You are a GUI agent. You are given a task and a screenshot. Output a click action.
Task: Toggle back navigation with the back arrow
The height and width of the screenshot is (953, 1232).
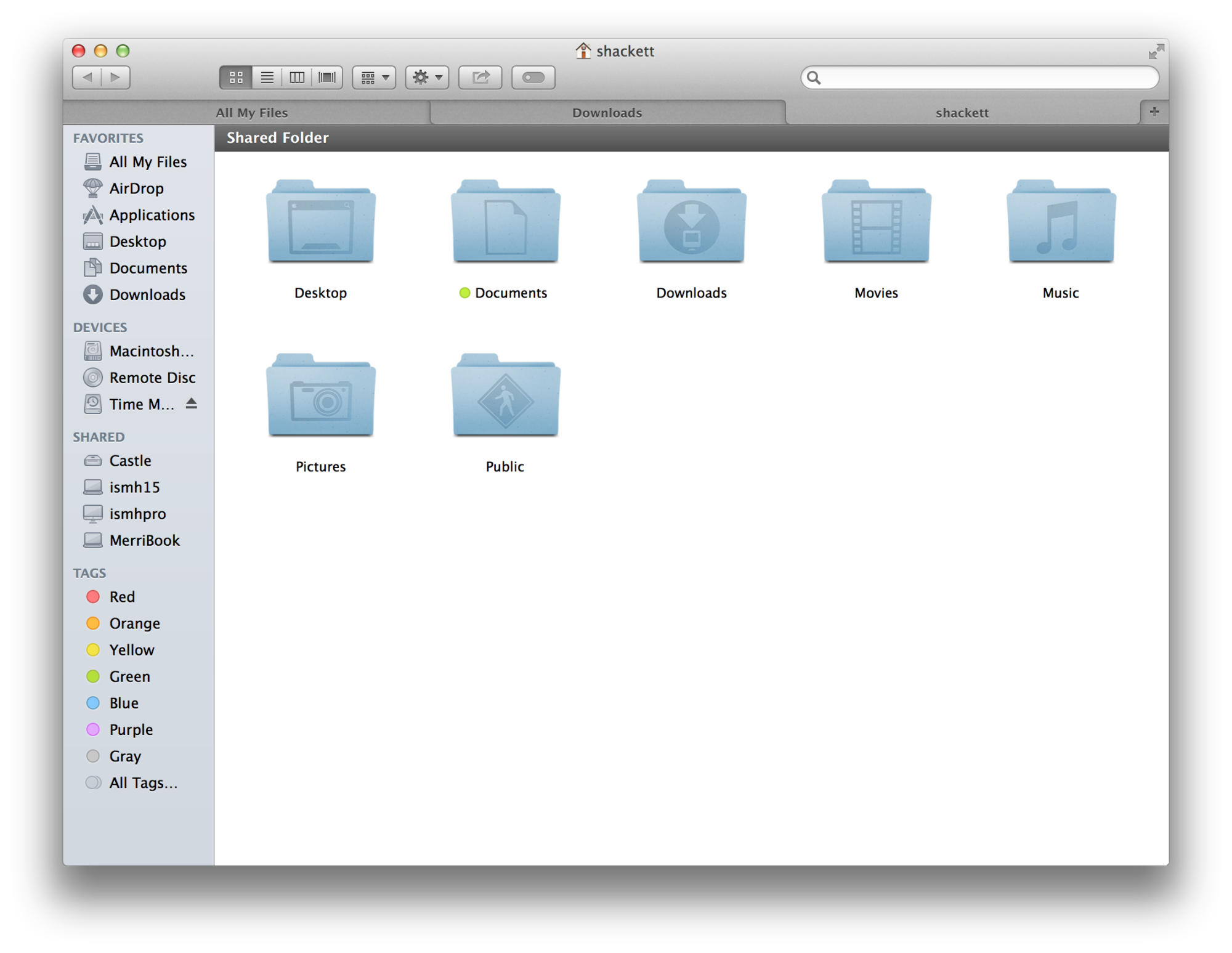[x=88, y=77]
